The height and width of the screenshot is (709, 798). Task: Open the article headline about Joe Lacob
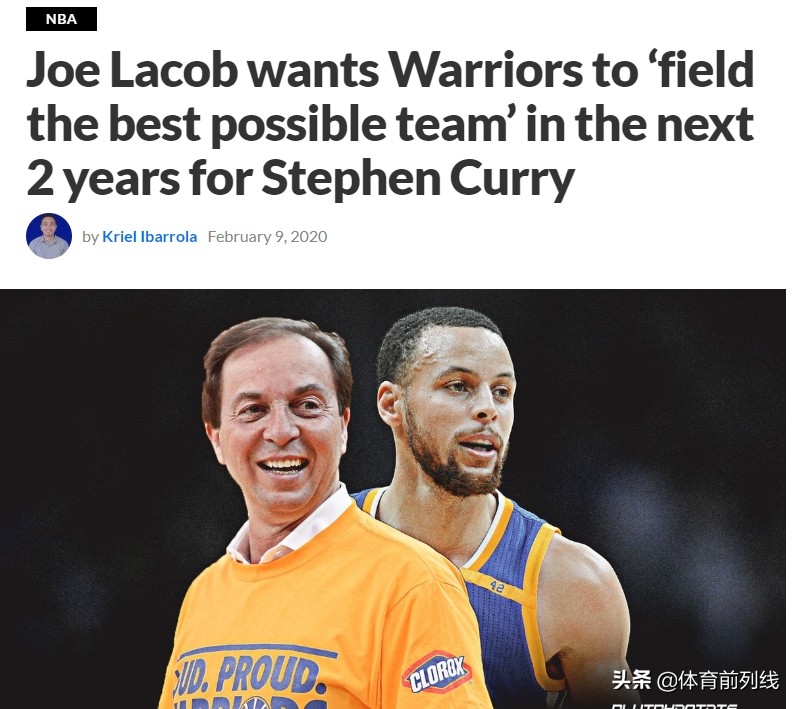click(x=390, y=124)
